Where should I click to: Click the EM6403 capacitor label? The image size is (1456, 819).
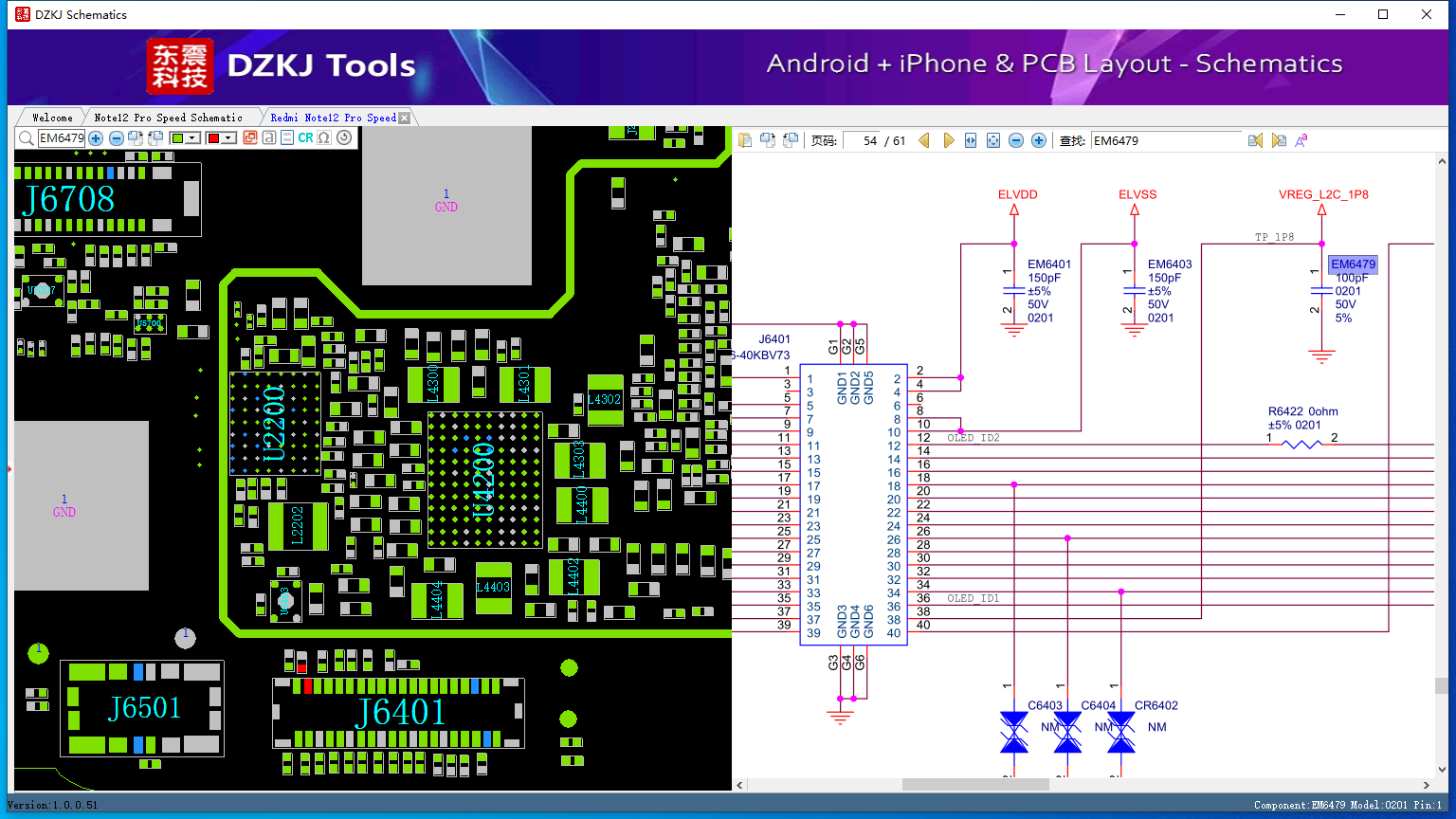click(1170, 264)
